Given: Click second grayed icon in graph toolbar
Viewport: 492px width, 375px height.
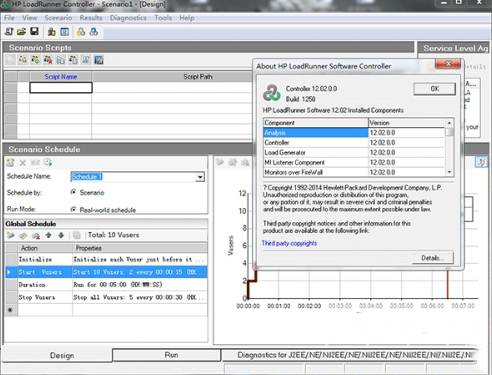Looking at the screenshot, I should point(232,162).
